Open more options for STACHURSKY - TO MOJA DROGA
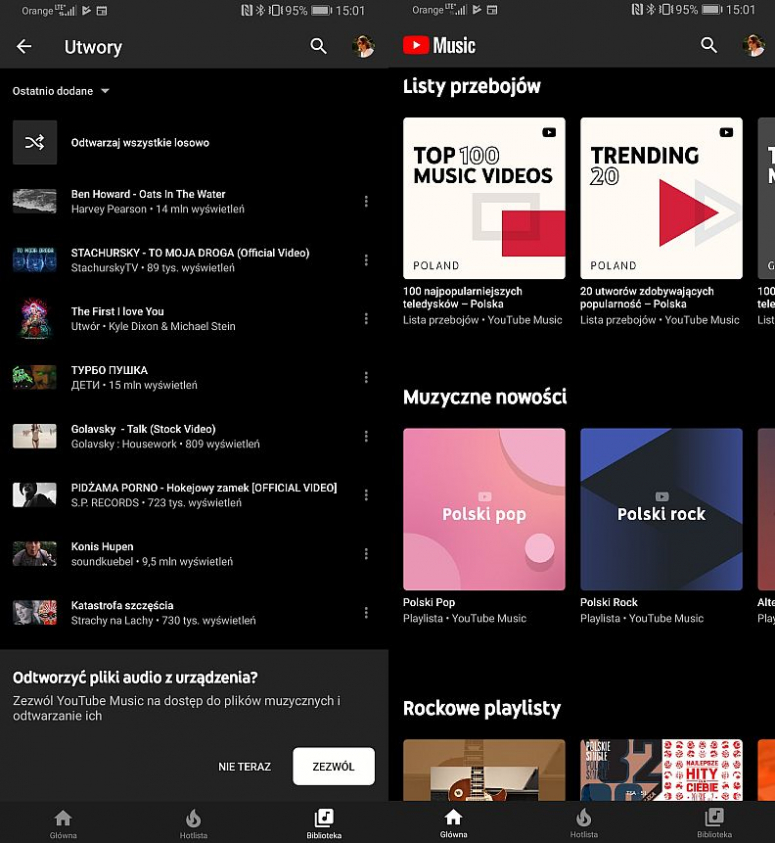This screenshot has width=775, height=843. [366, 260]
